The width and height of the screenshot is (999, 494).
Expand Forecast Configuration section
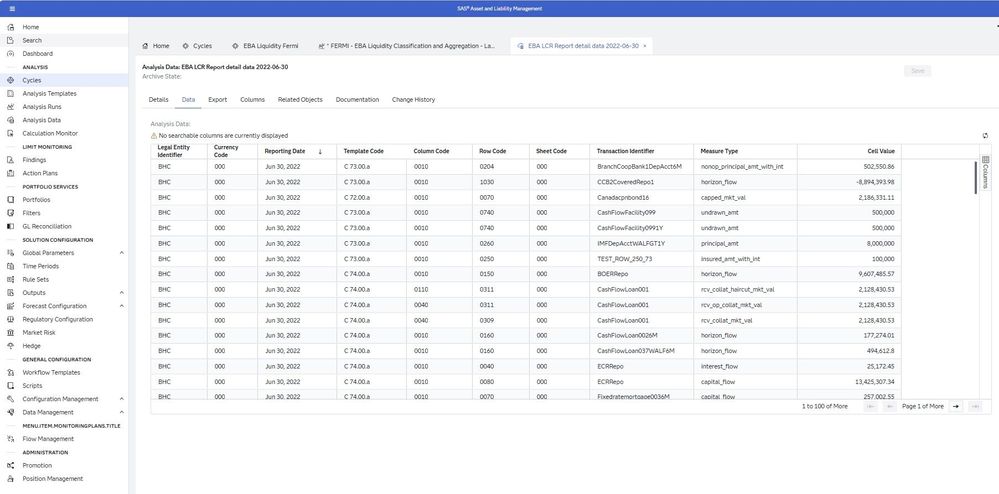(122, 306)
